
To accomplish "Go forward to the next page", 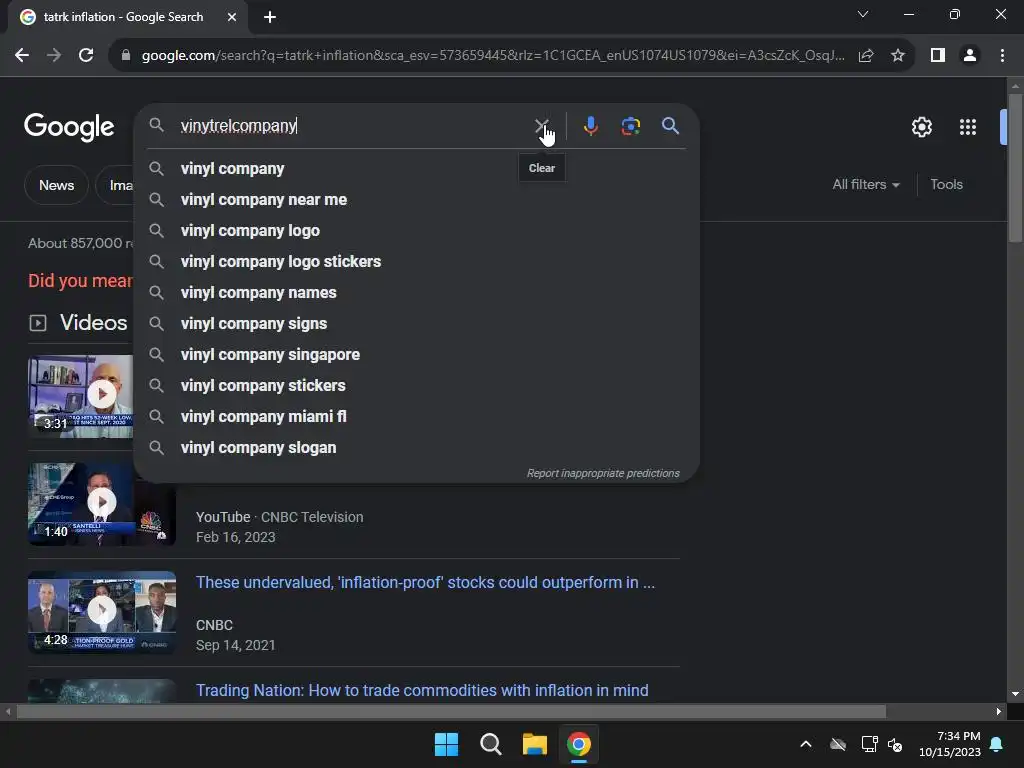I will 54,56.
